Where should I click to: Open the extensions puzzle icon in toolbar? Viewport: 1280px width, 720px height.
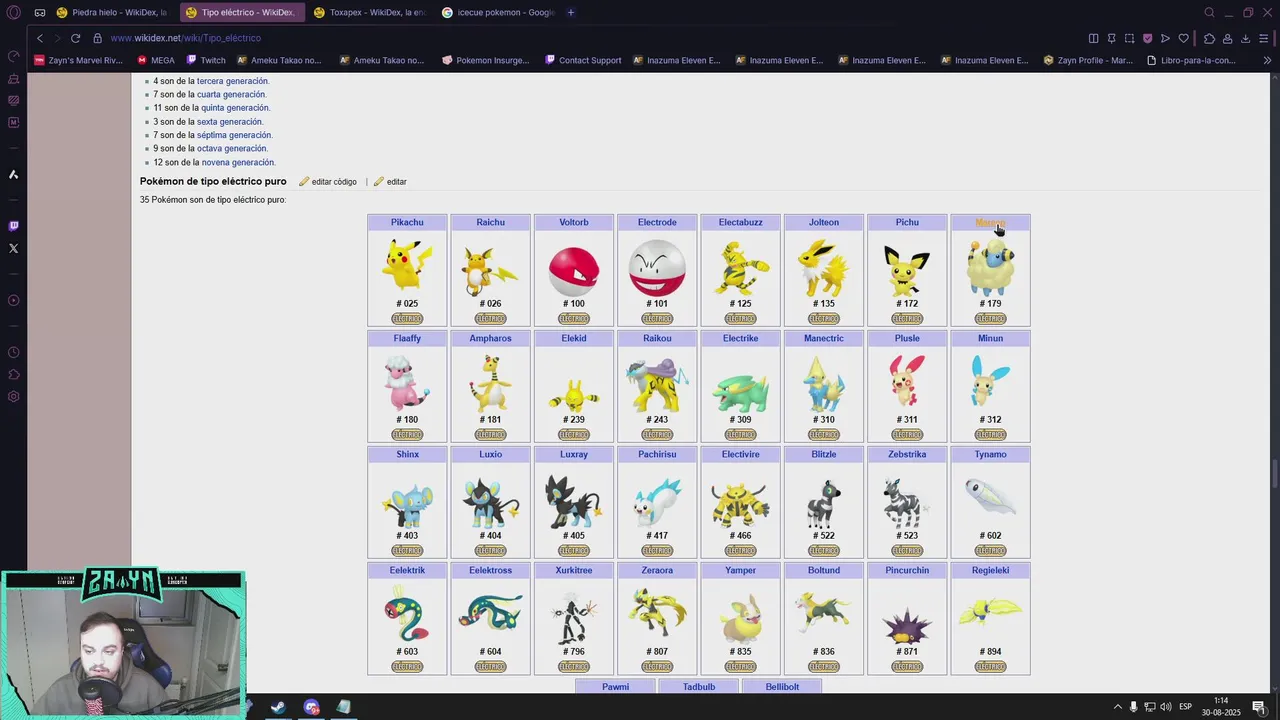pyautogui.click(x=1209, y=38)
